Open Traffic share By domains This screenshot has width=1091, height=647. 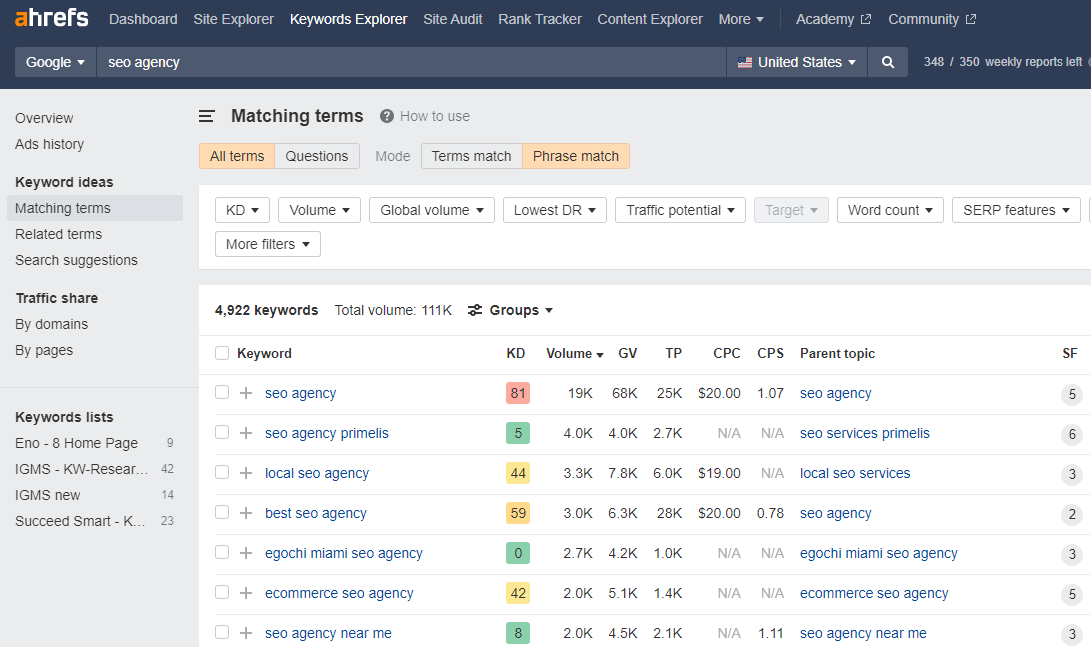[x=51, y=324]
